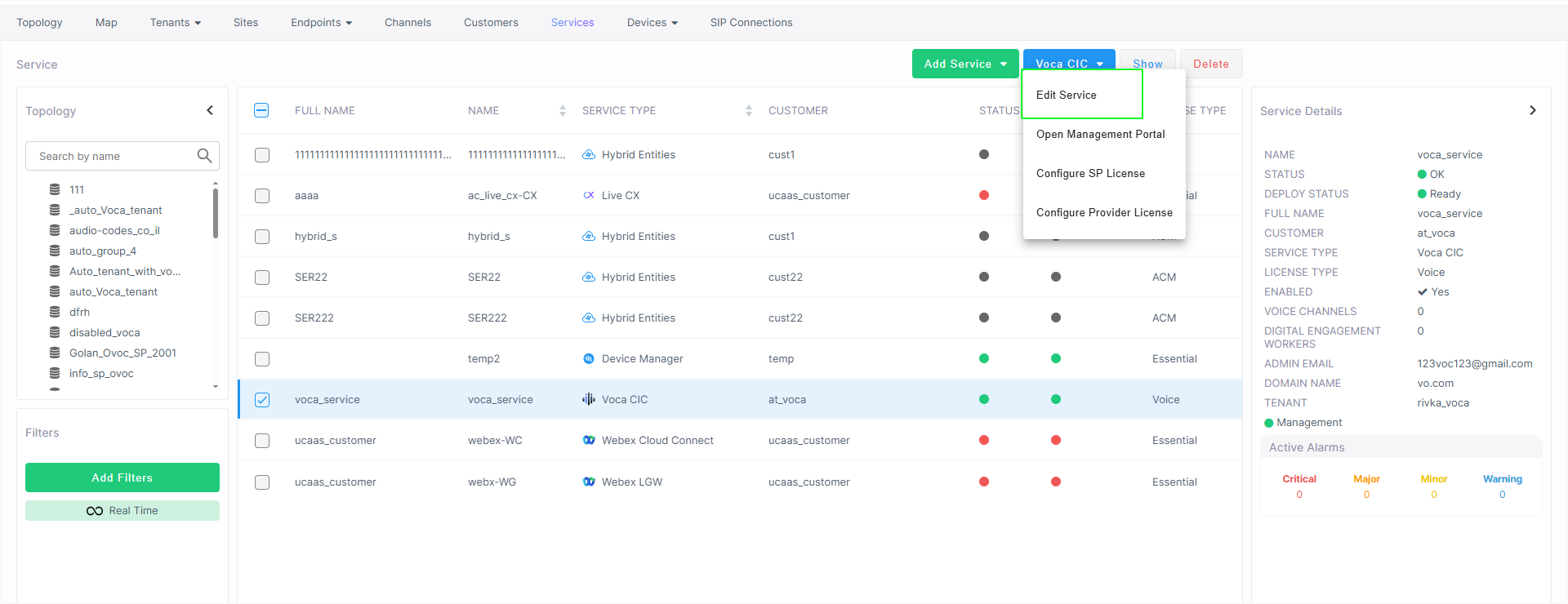Click the Live CX service type icon

pyautogui.click(x=588, y=195)
